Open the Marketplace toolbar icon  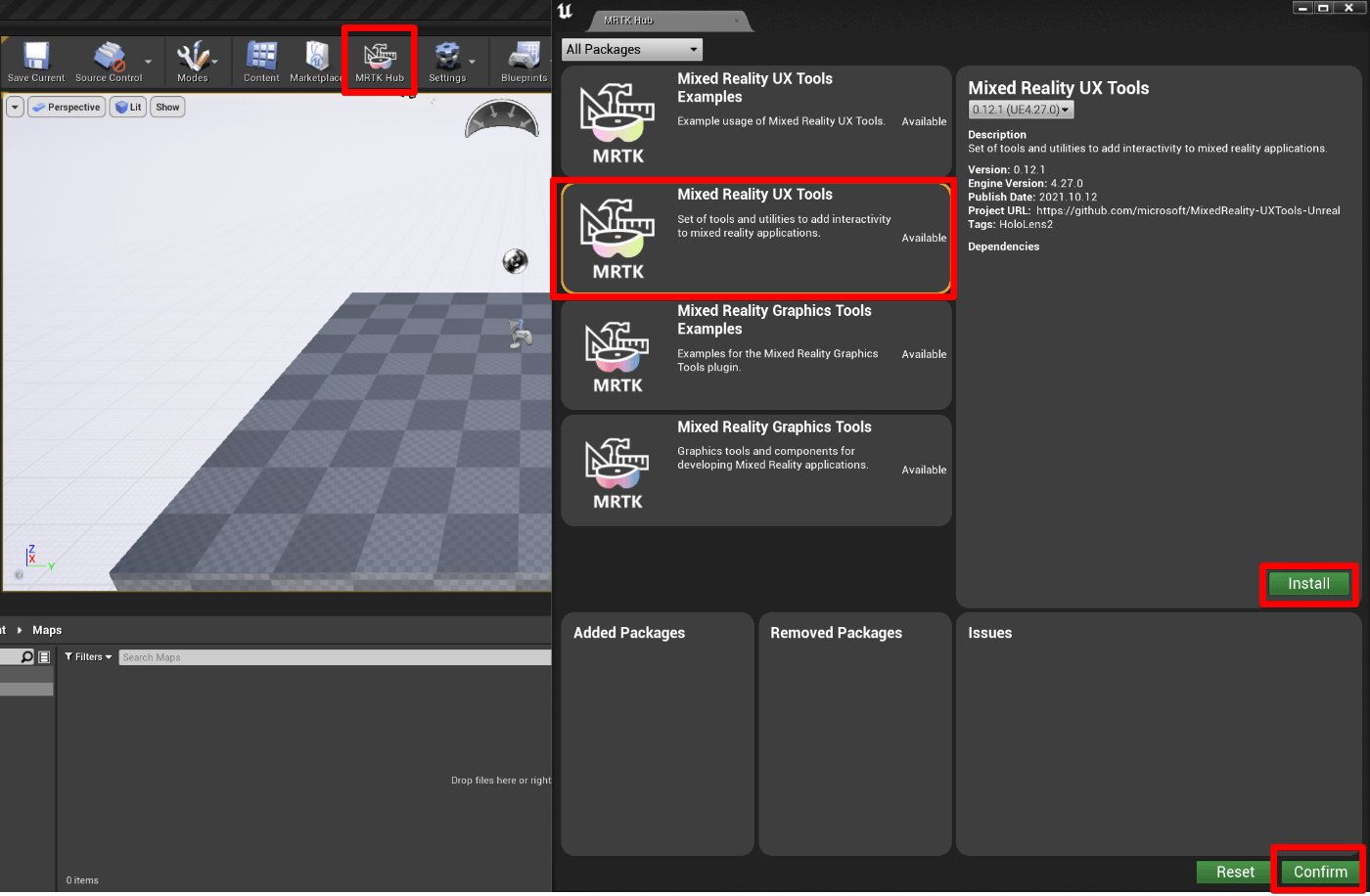point(316,62)
